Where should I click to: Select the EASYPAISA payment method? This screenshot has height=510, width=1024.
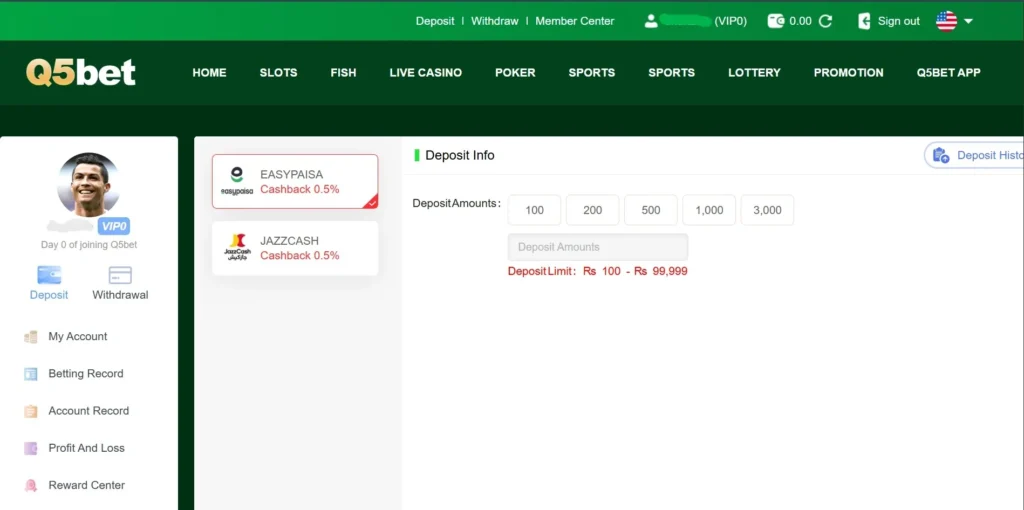[295, 181]
